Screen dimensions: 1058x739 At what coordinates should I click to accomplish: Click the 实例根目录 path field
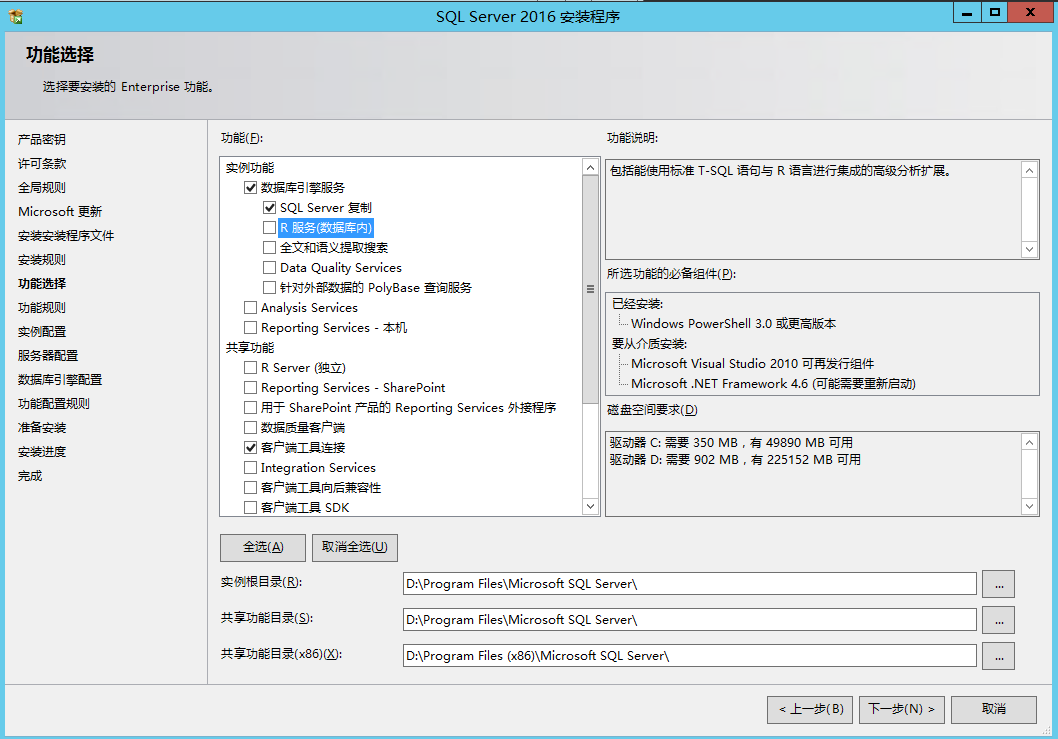(x=690, y=584)
